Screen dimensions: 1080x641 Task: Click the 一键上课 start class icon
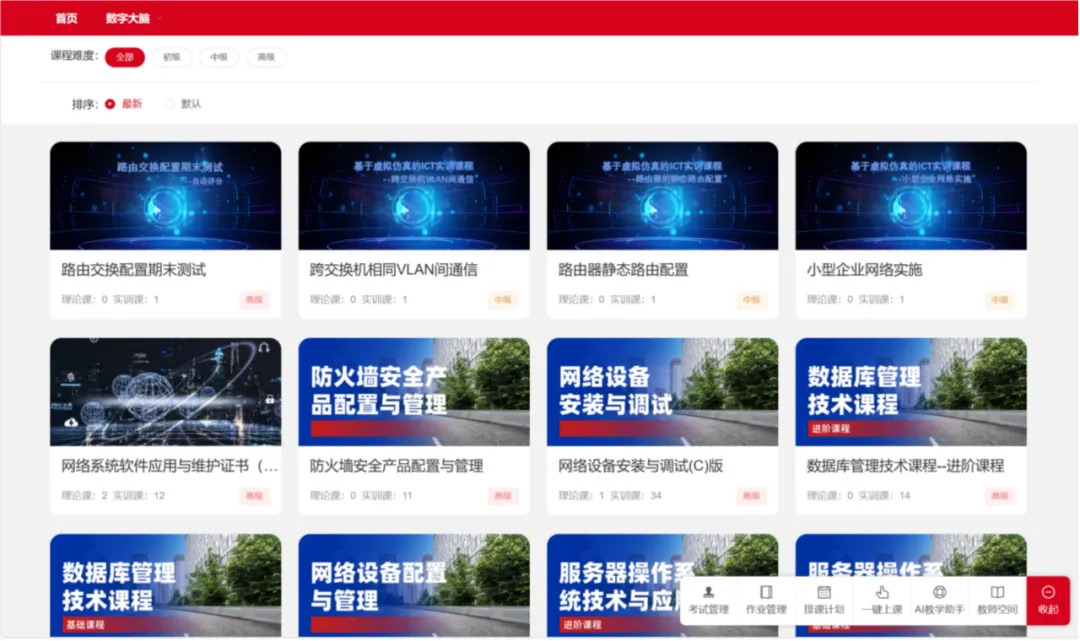coord(882,593)
